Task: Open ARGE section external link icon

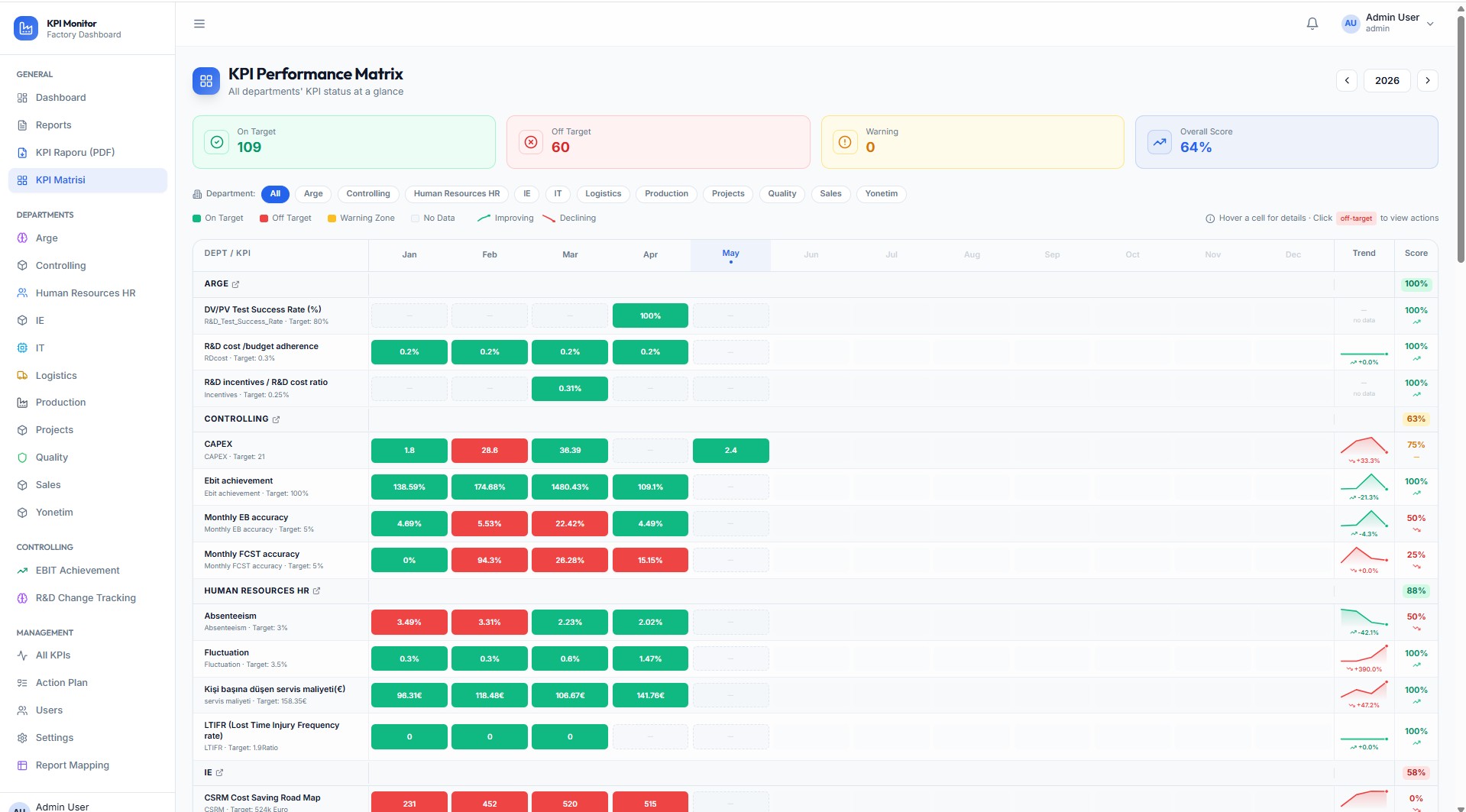Action: pyautogui.click(x=236, y=284)
